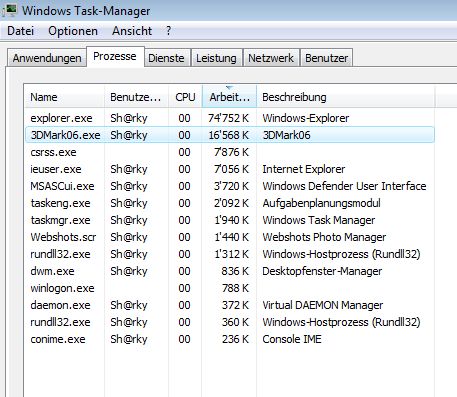
Task: Open the ? help menu
Action: coord(168,31)
